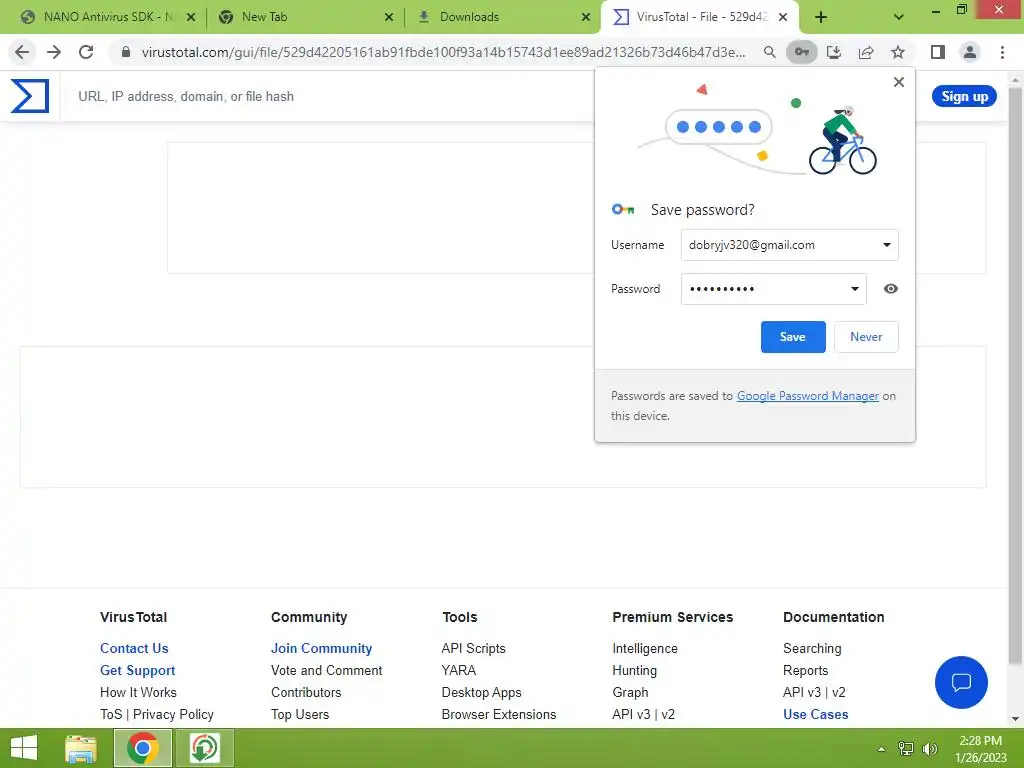Open the browser side panel

(938, 52)
